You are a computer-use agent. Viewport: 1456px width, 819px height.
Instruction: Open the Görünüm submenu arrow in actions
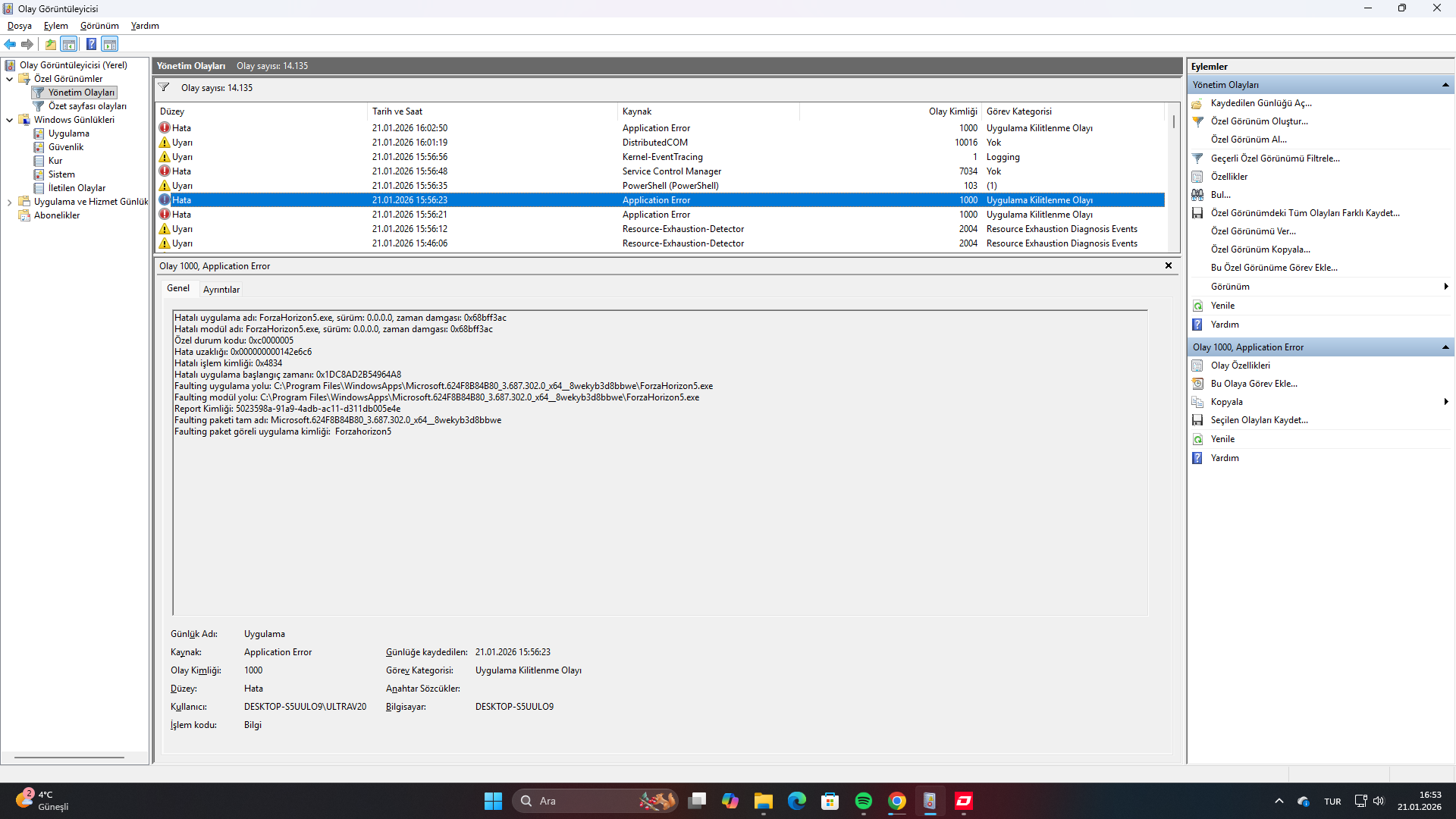[x=1446, y=287]
